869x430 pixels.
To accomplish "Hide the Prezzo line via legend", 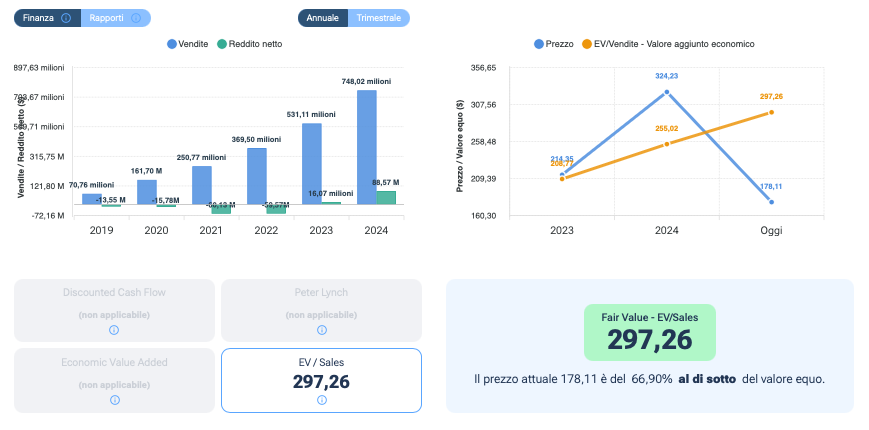I will tap(553, 44).
